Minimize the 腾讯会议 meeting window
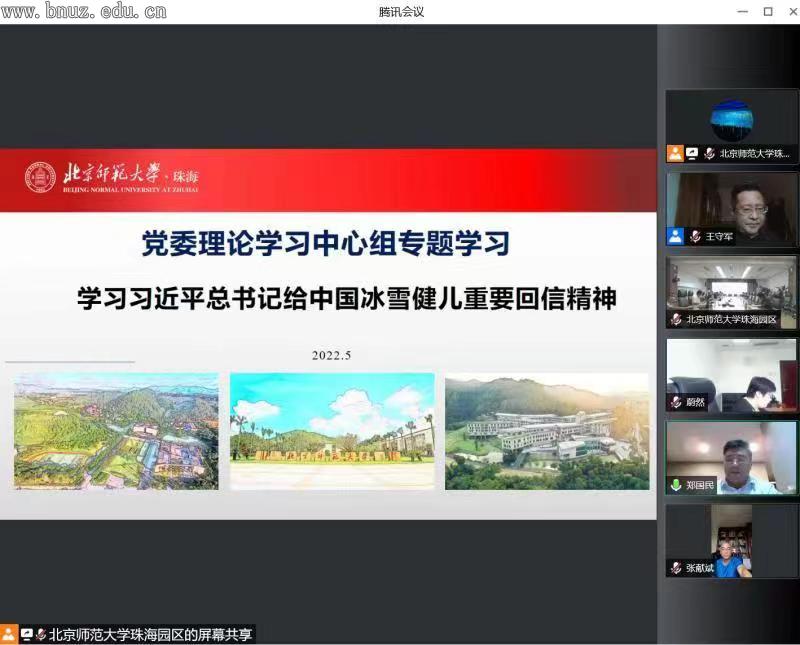The width and height of the screenshot is (800, 645). [x=742, y=12]
